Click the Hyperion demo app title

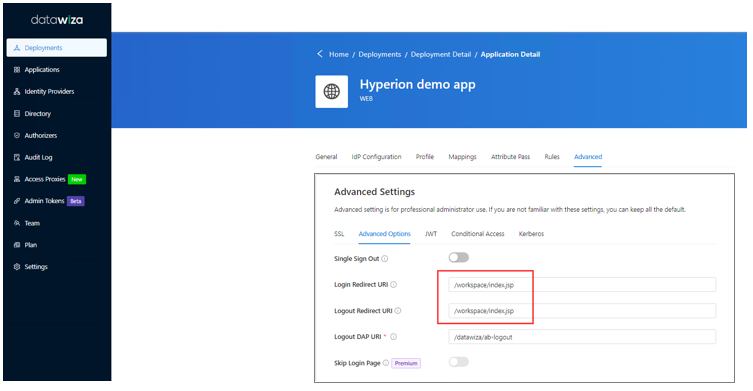coord(418,85)
